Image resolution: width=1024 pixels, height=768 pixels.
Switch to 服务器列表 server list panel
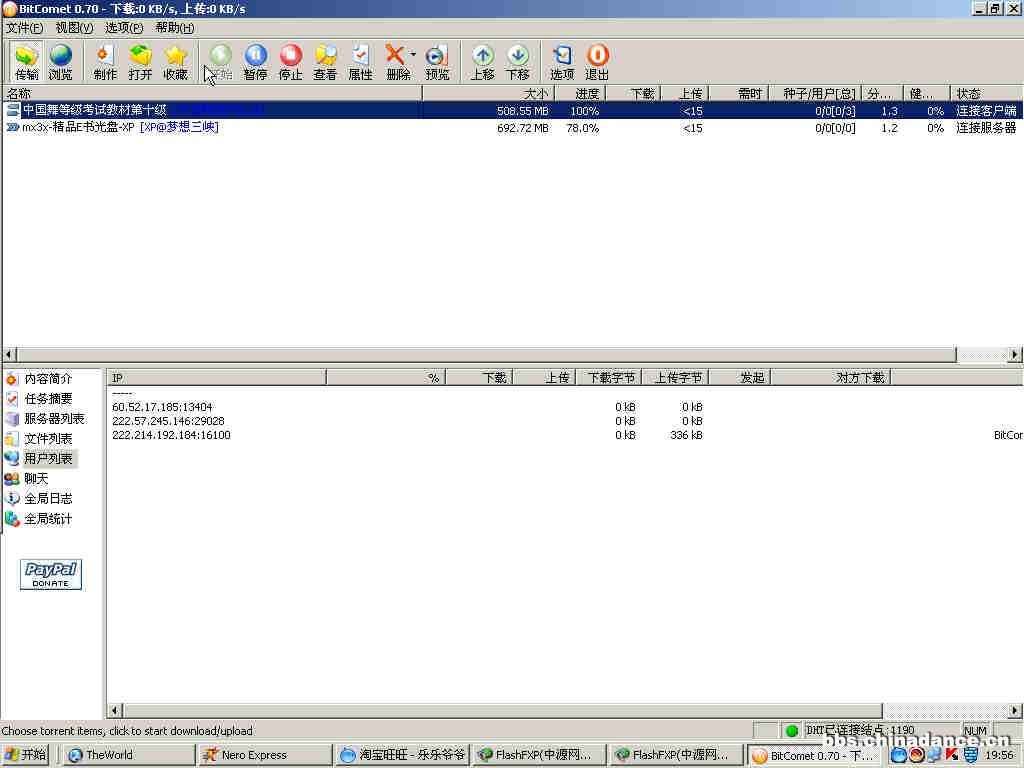(54, 419)
